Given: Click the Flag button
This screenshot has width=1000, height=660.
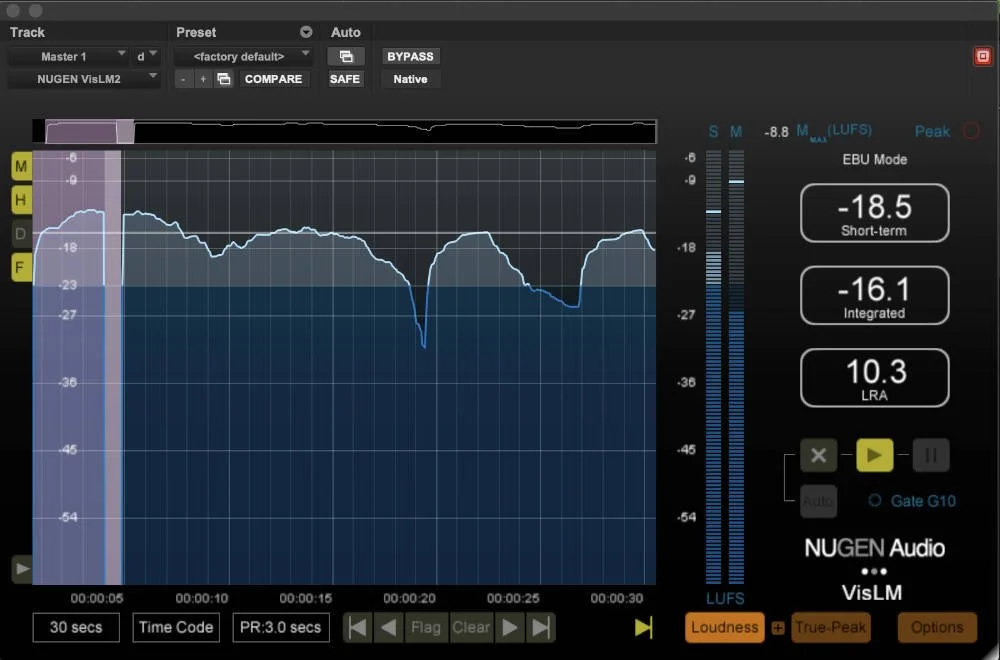Looking at the screenshot, I should pos(425,627).
